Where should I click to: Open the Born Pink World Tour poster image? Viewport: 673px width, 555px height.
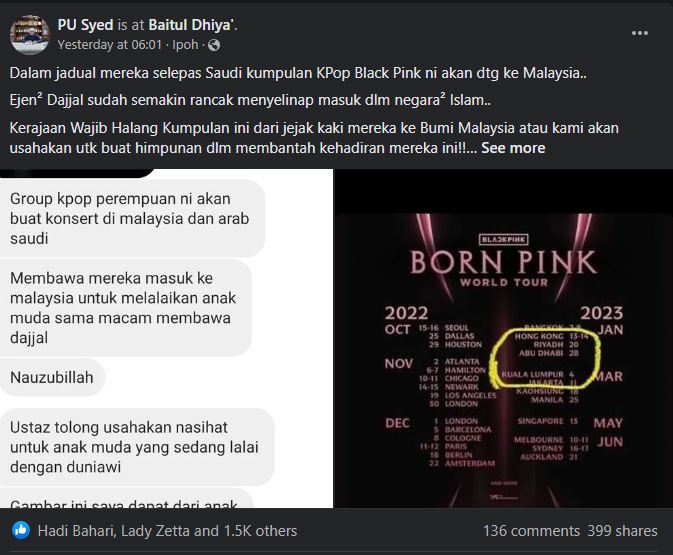503,338
